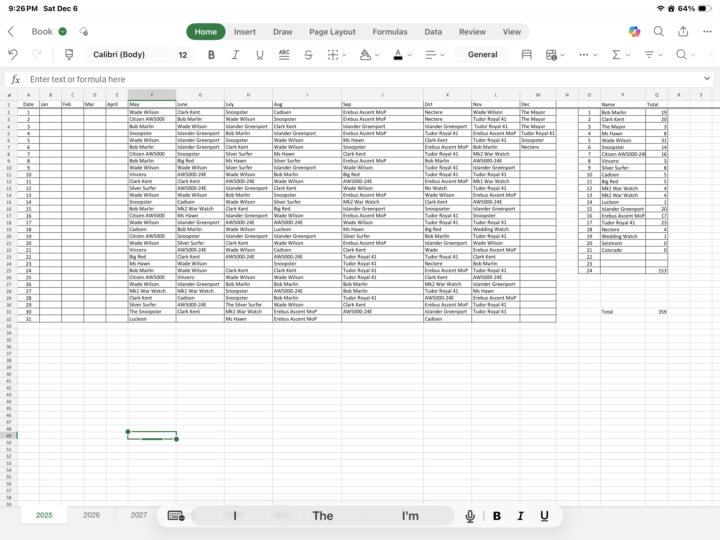The image size is (720, 540).
Task: Tap the back arrow to exit workbook
Action: point(11,31)
